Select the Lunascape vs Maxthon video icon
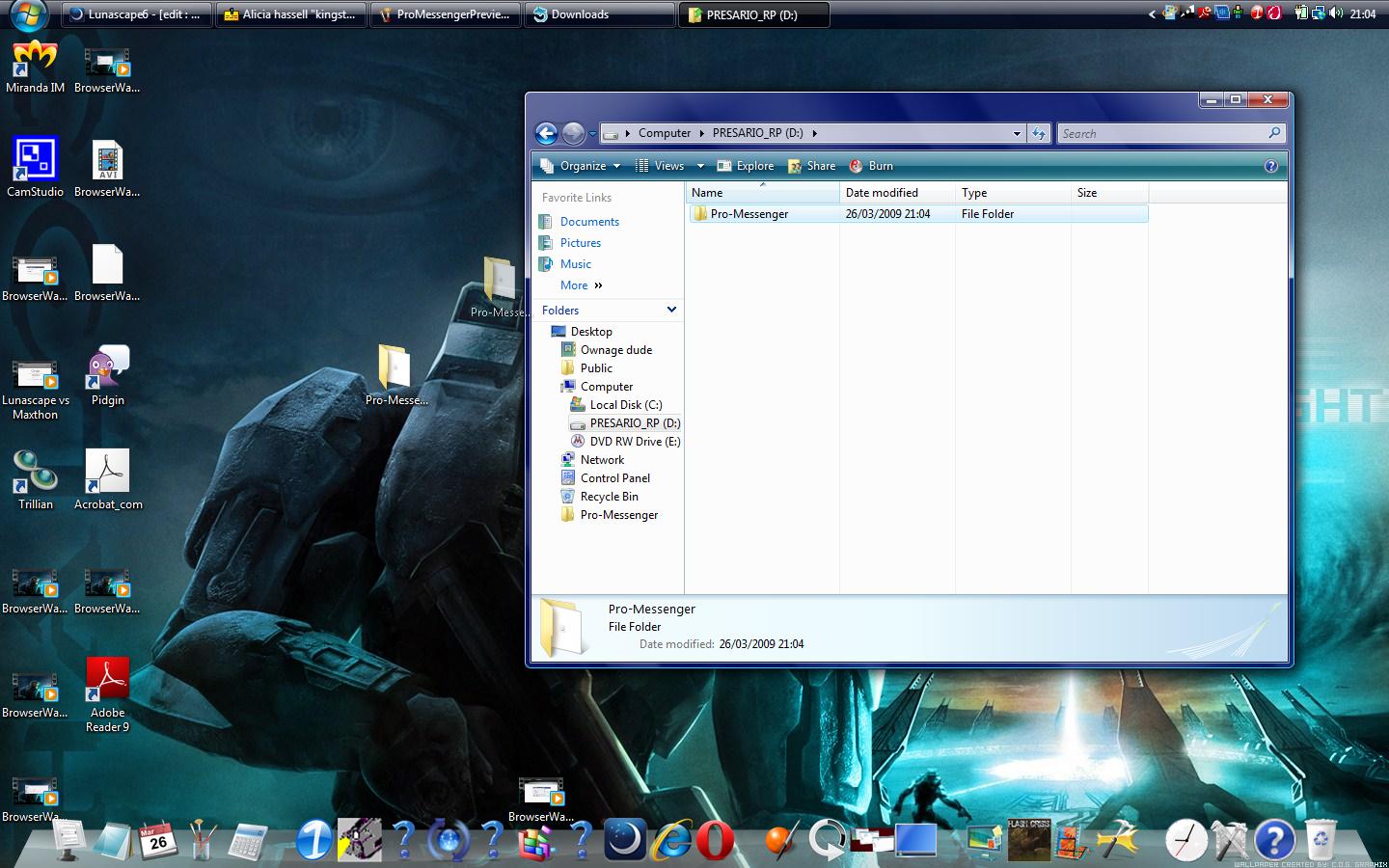Screen dimensions: 1389x868 [x=35, y=389]
